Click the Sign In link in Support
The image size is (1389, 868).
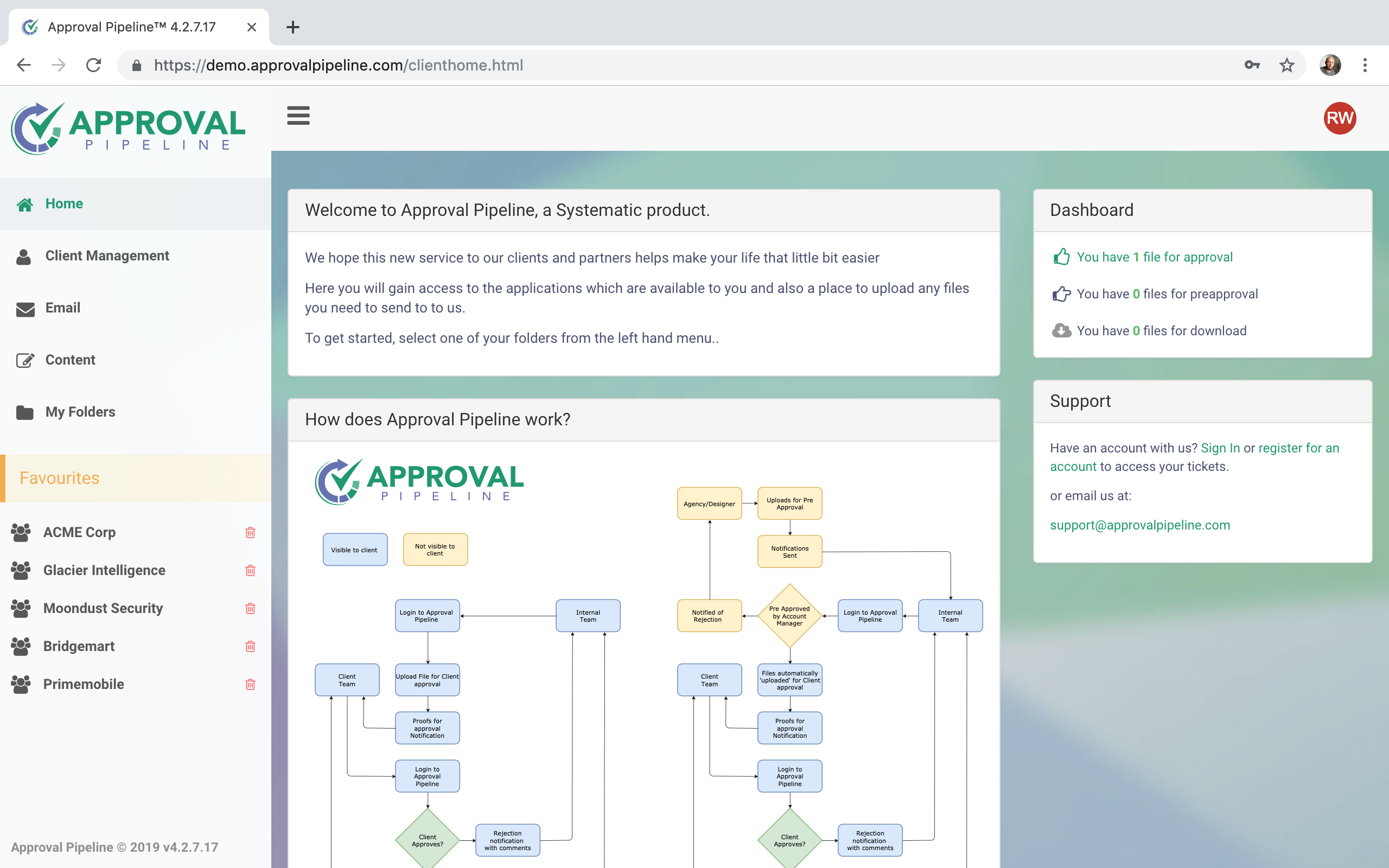pyautogui.click(x=1219, y=448)
